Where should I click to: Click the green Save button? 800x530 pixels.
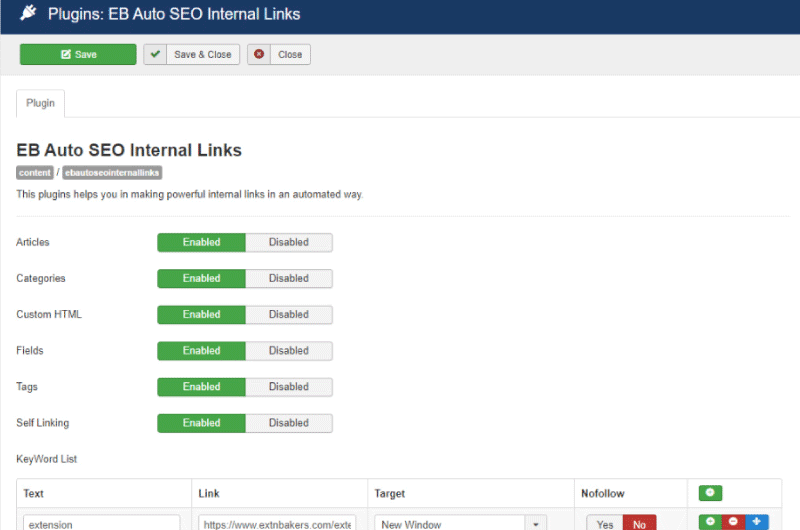[x=78, y=55]
